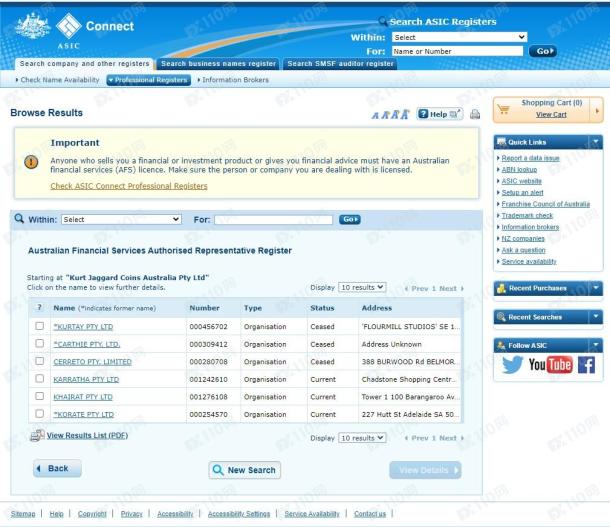Select the largest text size A icon

(405, 114)
